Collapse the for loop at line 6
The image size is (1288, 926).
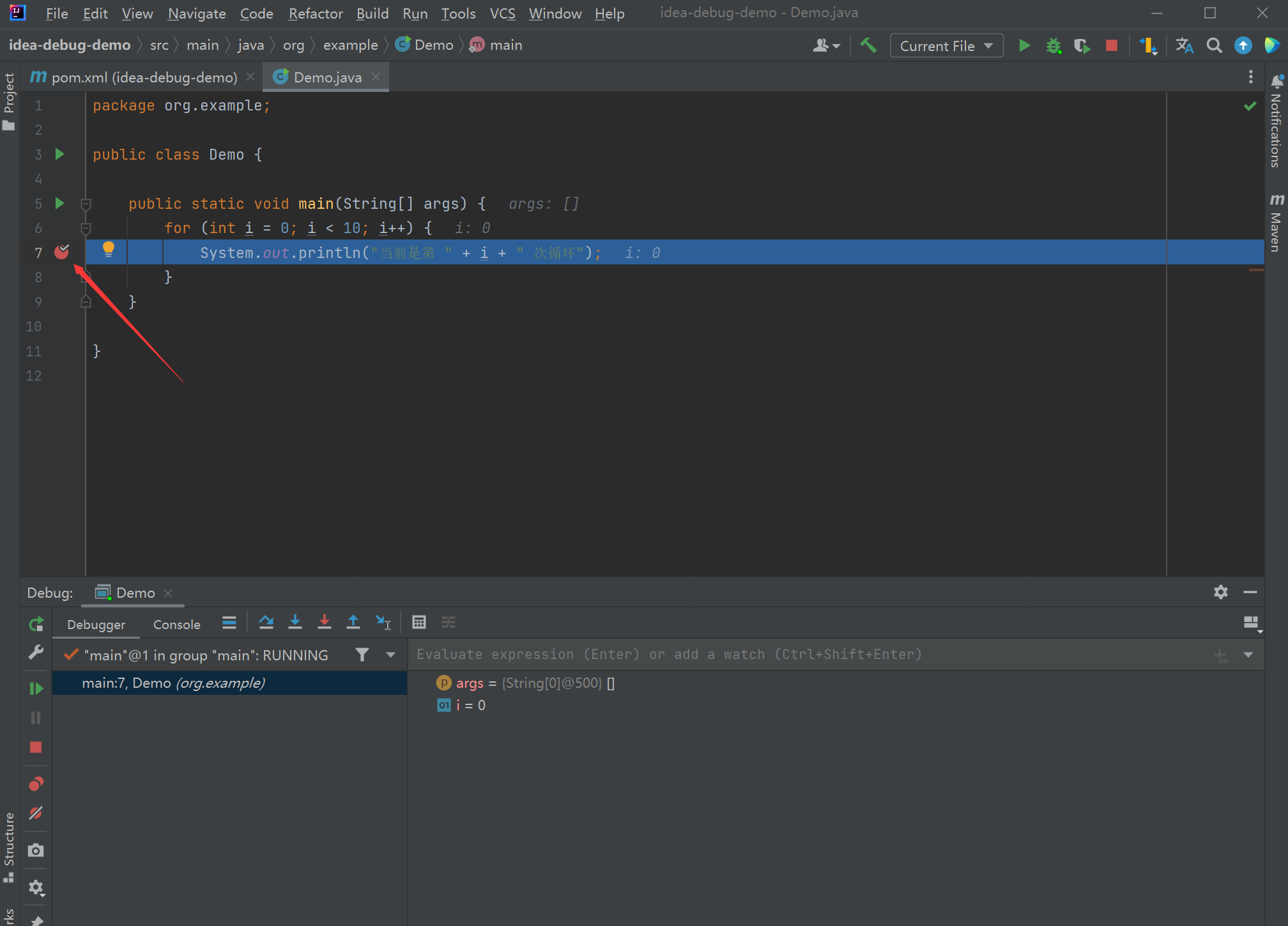click(86, 228)
